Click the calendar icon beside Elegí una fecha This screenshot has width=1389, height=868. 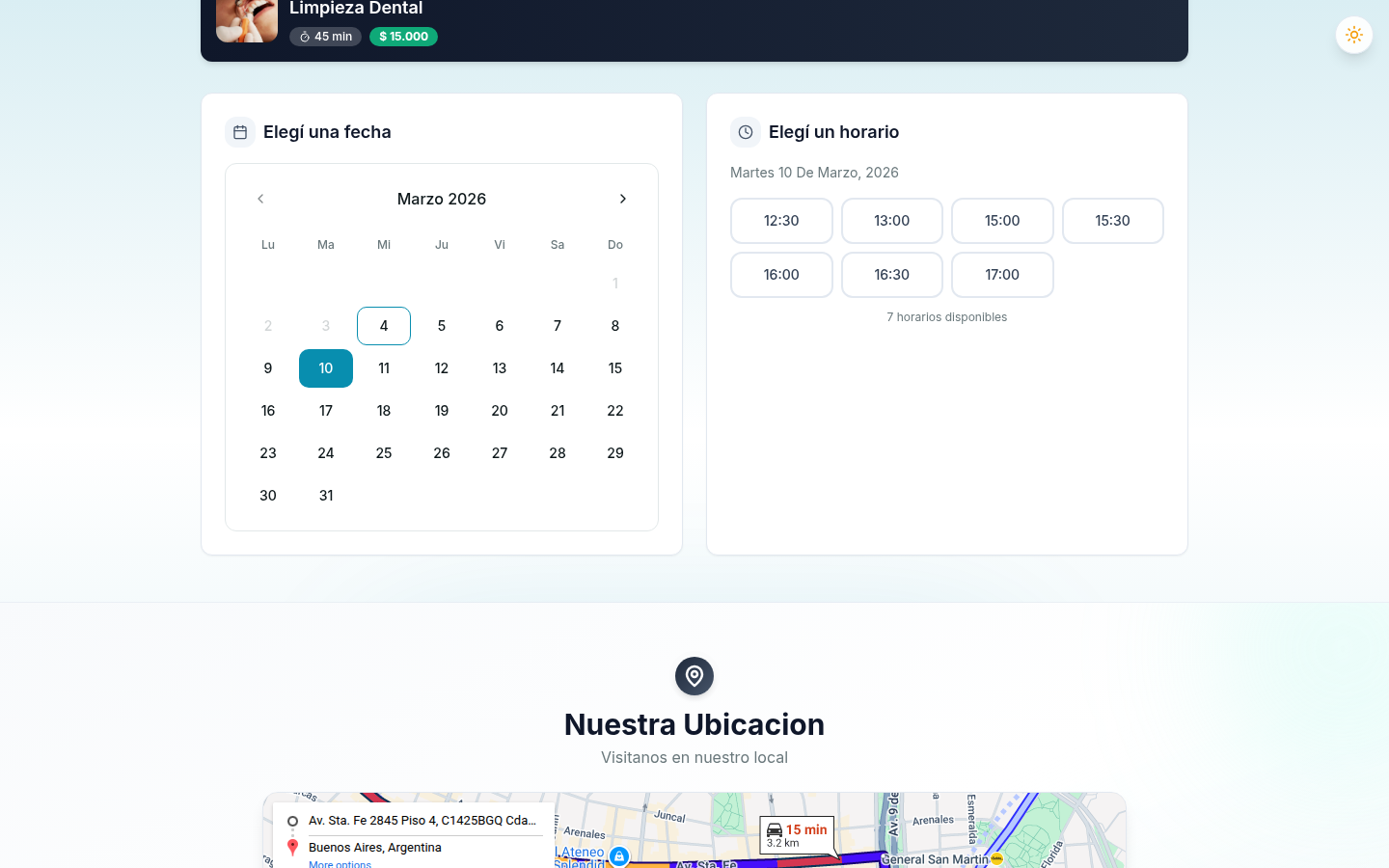[x=240, y=132]
